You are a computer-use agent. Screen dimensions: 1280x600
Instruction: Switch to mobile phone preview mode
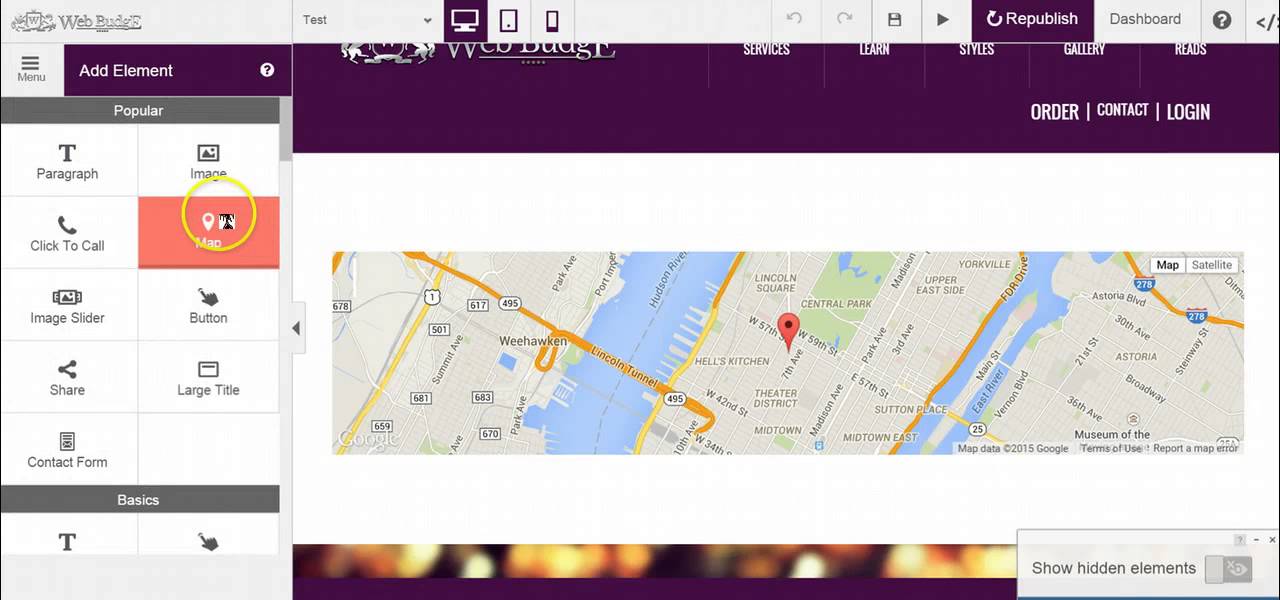552,20
